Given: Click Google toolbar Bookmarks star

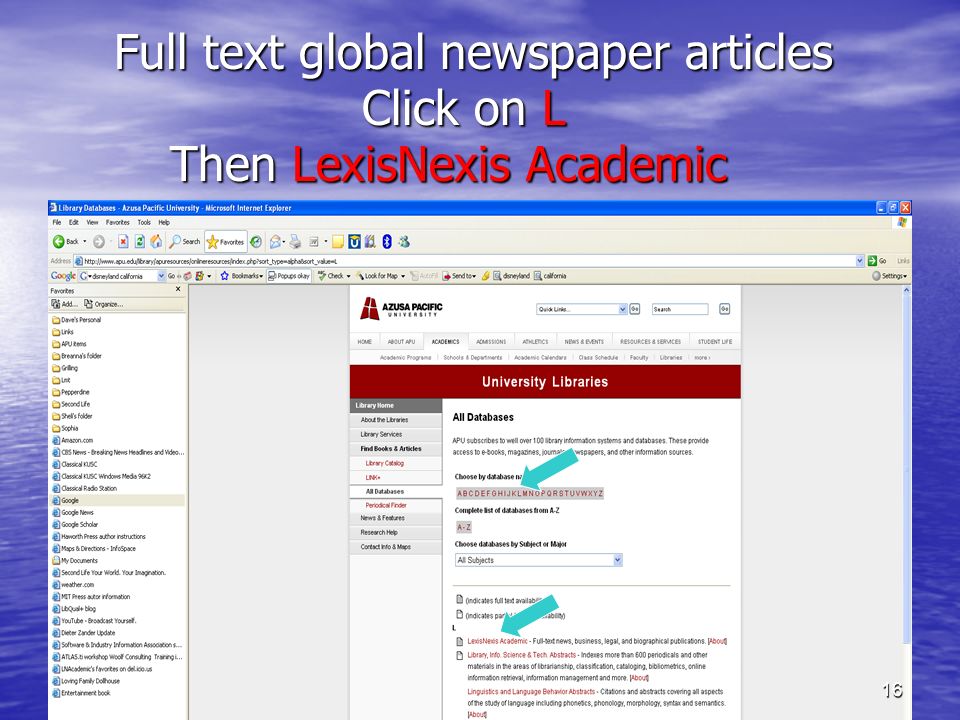Looking at the screenshot, I should 241,276.
